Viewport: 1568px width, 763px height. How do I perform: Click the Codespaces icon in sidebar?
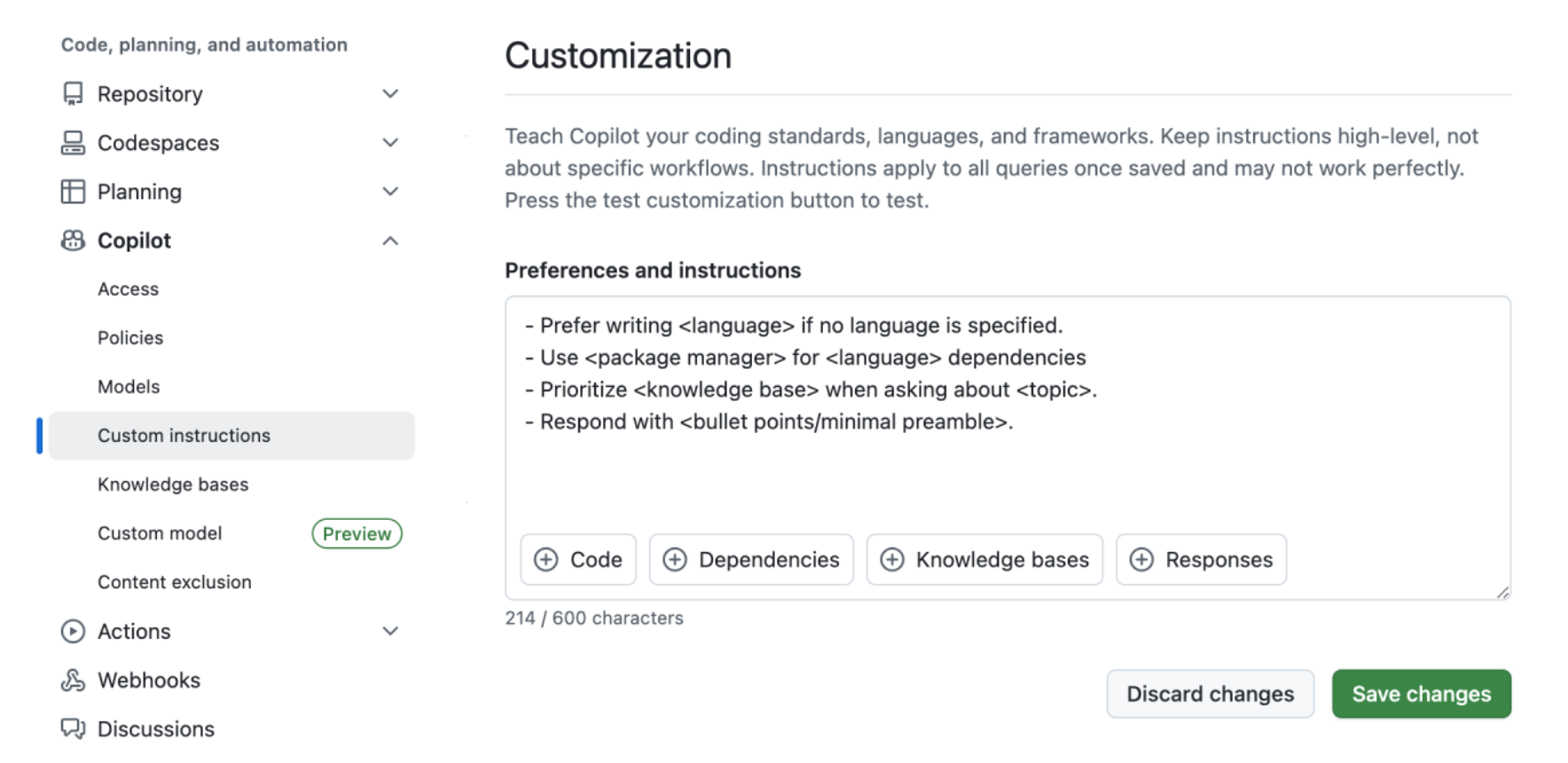[x=73, y=143]
